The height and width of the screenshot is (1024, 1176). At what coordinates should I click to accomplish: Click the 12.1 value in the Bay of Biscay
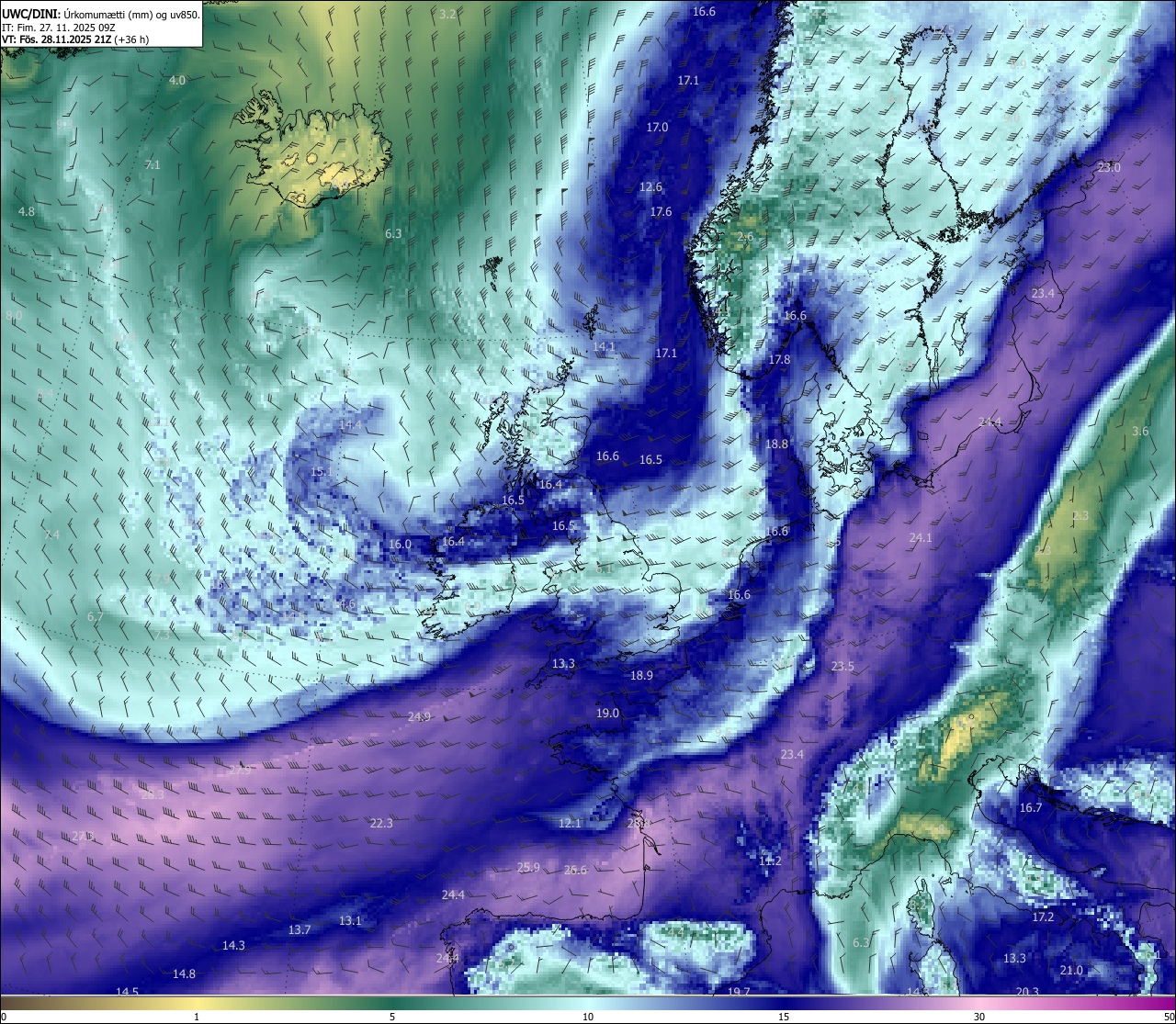[x=570, y=824]
